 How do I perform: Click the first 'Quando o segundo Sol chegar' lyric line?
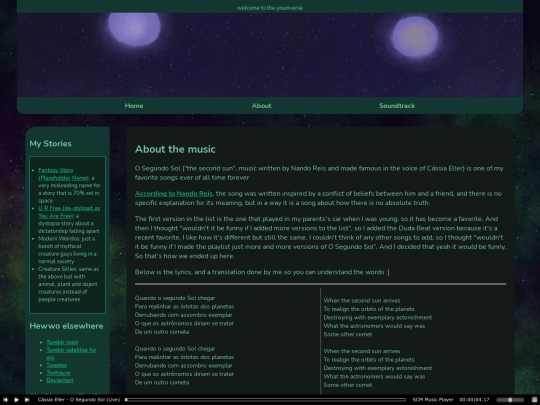(x=175, y=298)
